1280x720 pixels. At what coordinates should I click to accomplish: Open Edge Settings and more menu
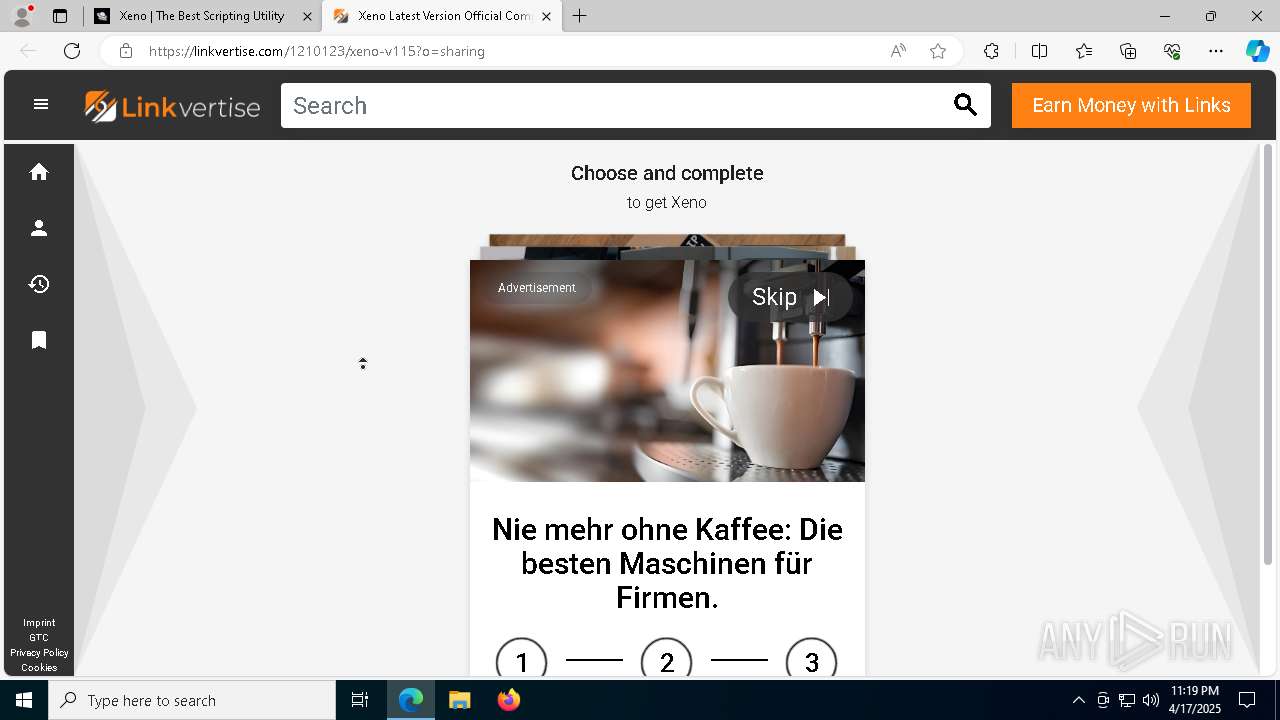(1216, 51)
